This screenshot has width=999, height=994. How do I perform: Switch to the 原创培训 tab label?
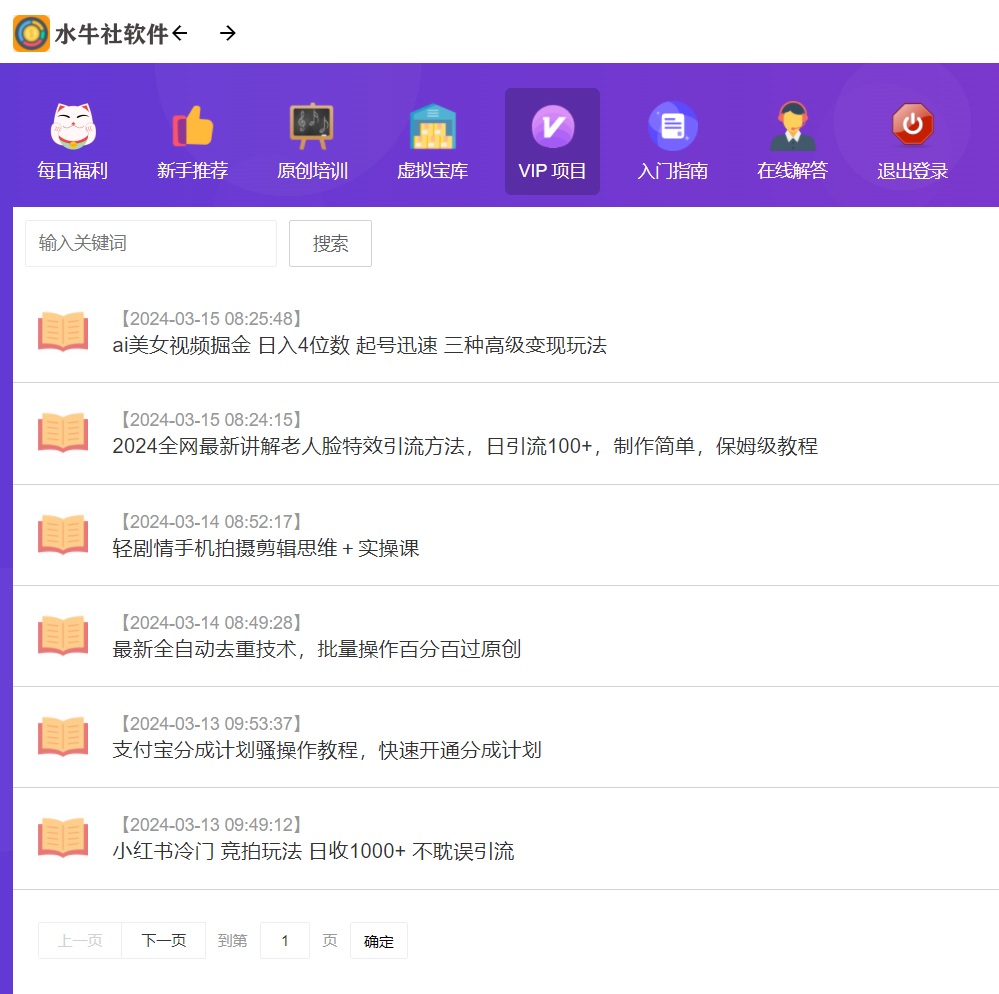point(312,171)
